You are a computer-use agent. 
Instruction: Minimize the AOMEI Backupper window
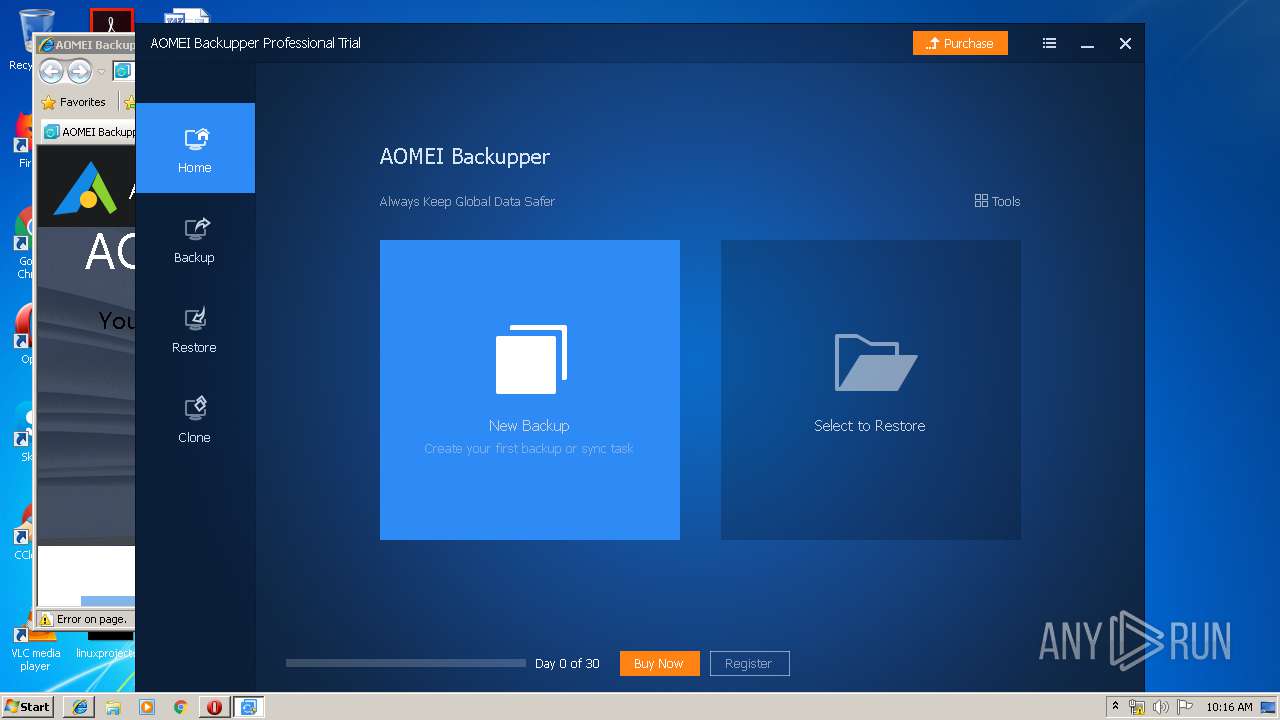[1087, 44]
